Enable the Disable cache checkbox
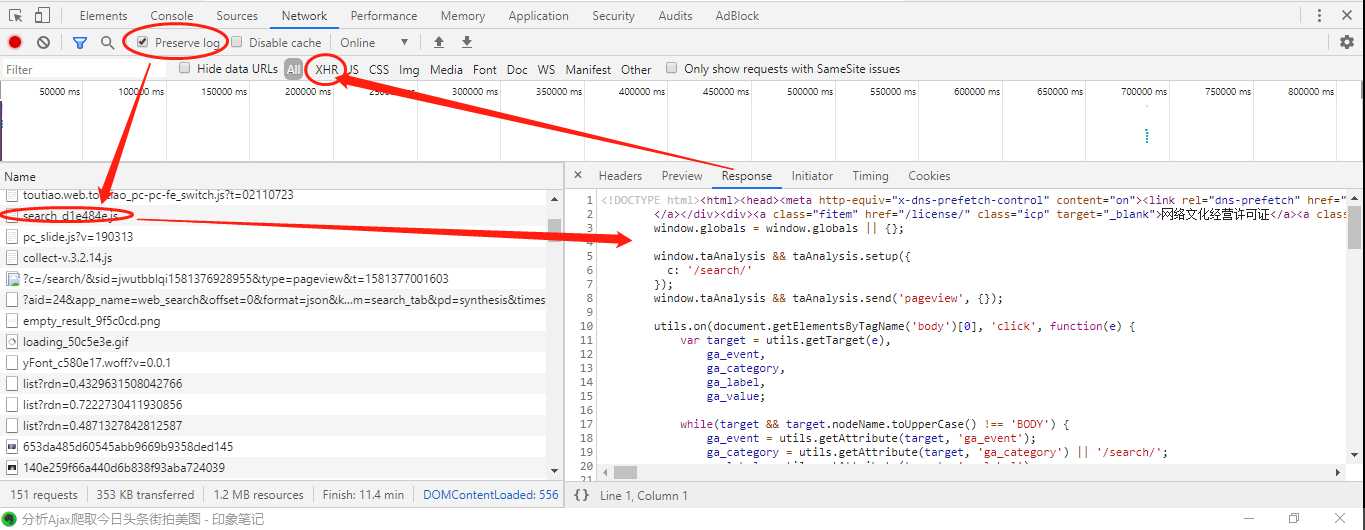Viewport: 1365px width, 530px height. pos(237,42)
